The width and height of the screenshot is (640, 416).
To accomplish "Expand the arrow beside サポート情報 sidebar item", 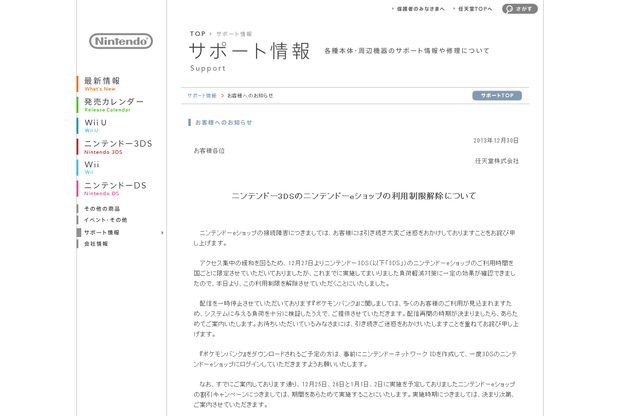I will (162, 233).
